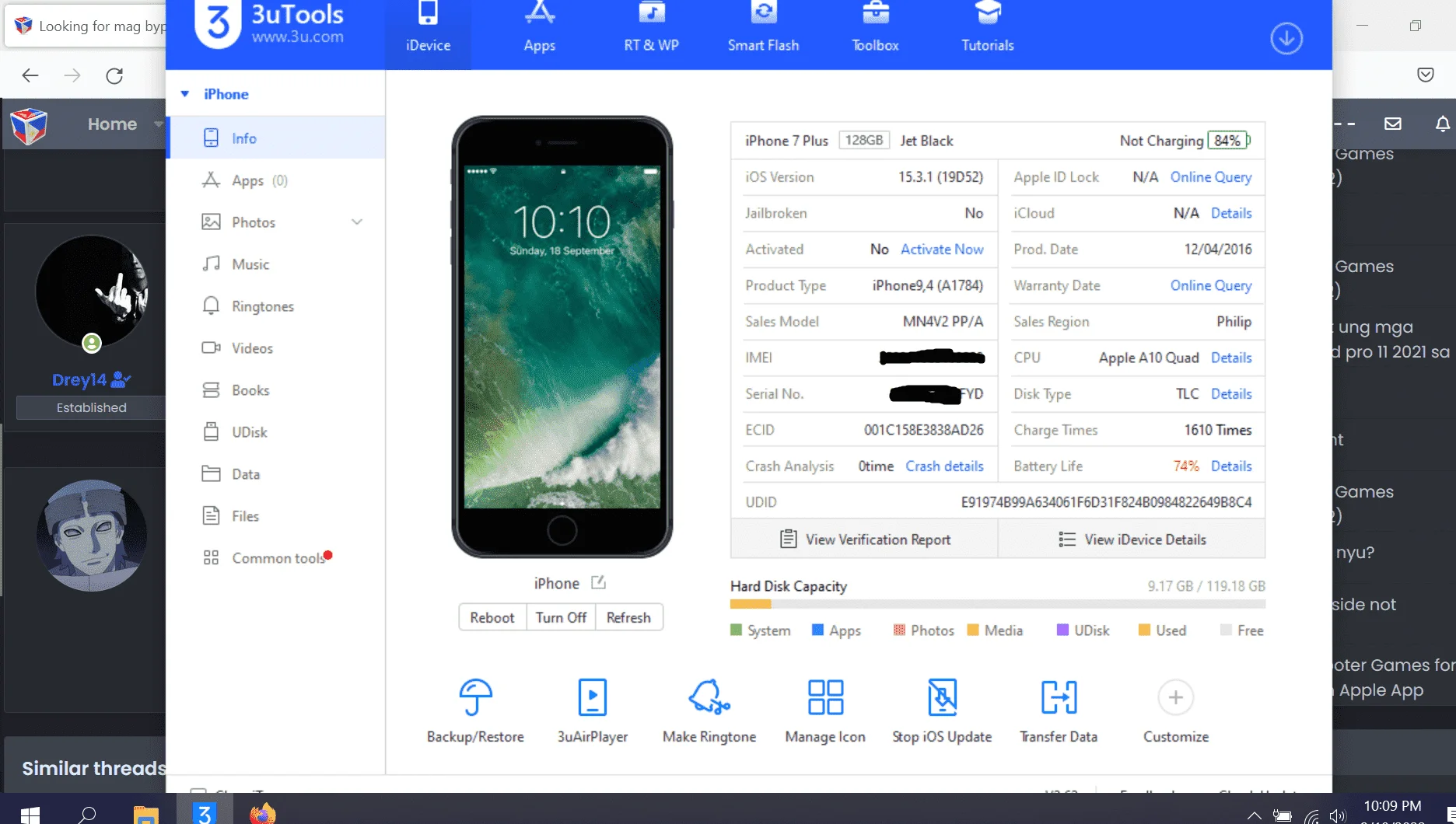The width and height of the screenshot is (1456, 824).
Task: Click the Photos sidebar icon
Action: pyautogui.click(x=211, y=222)
